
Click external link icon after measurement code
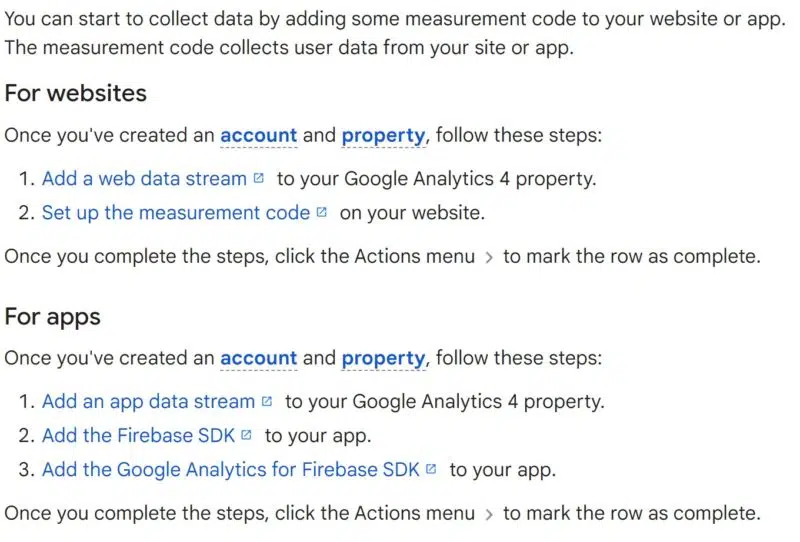321,212
